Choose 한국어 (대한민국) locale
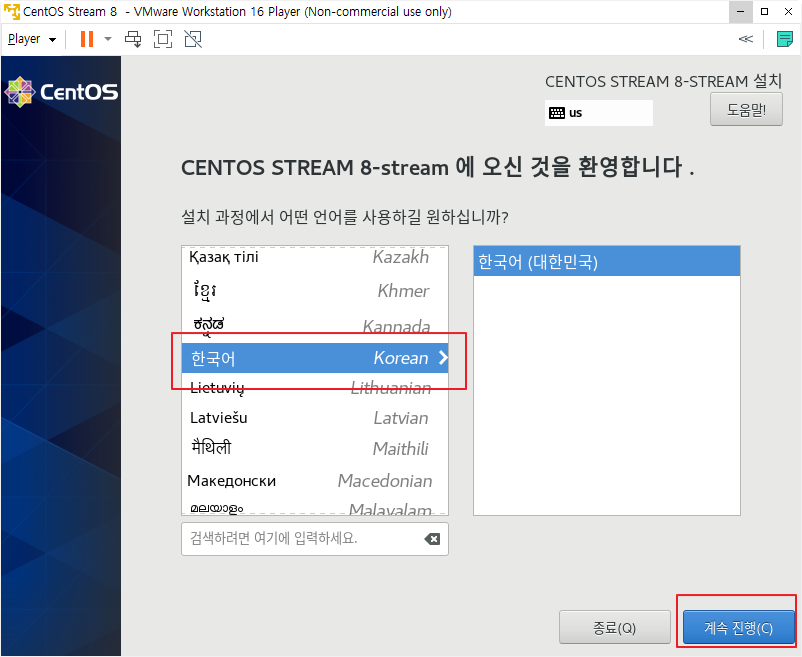The height and width of the screenshot is (657, 802). tap(607, 262)
